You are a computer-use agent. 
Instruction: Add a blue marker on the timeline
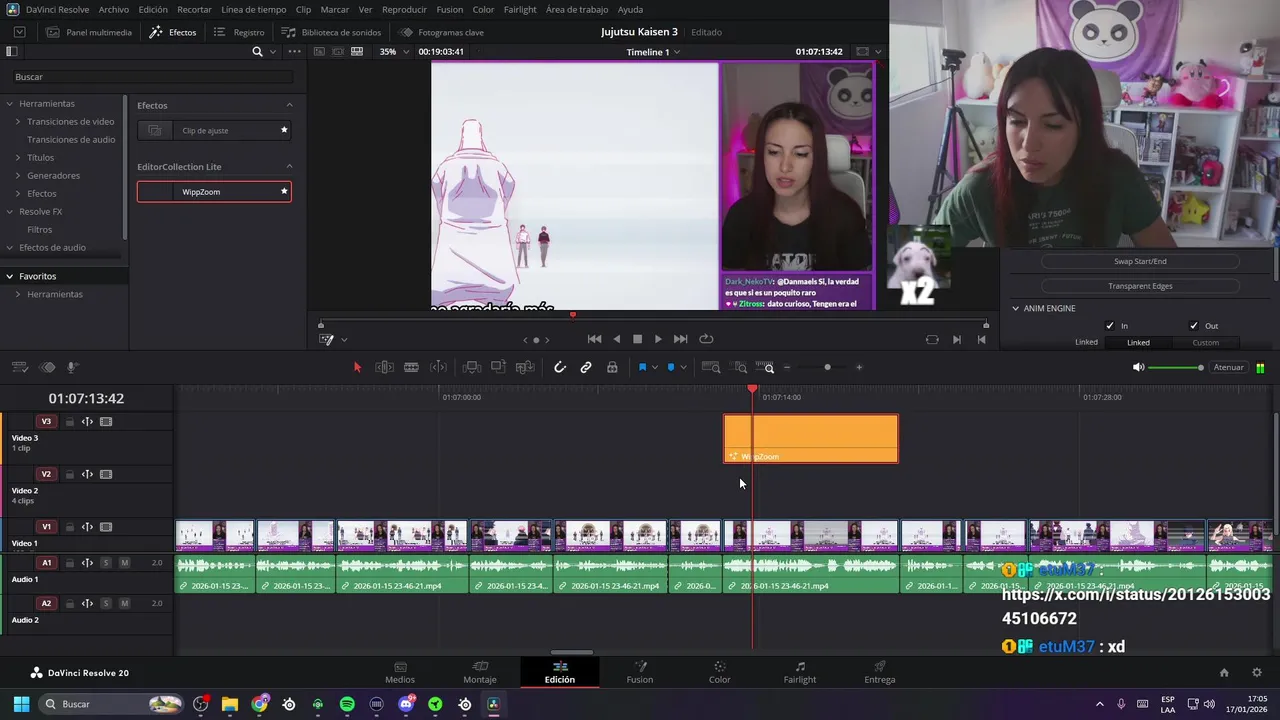(x=671, y=367)
